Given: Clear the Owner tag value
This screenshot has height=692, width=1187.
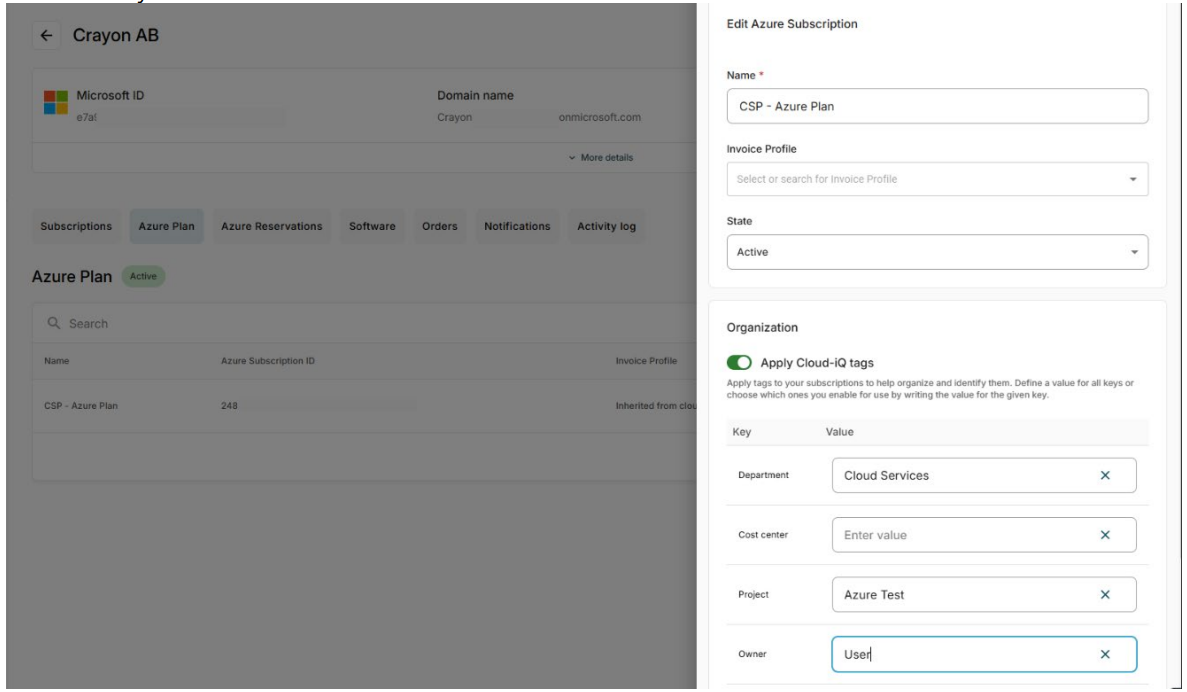Looking at the screenshot, I should (1104, 654).
